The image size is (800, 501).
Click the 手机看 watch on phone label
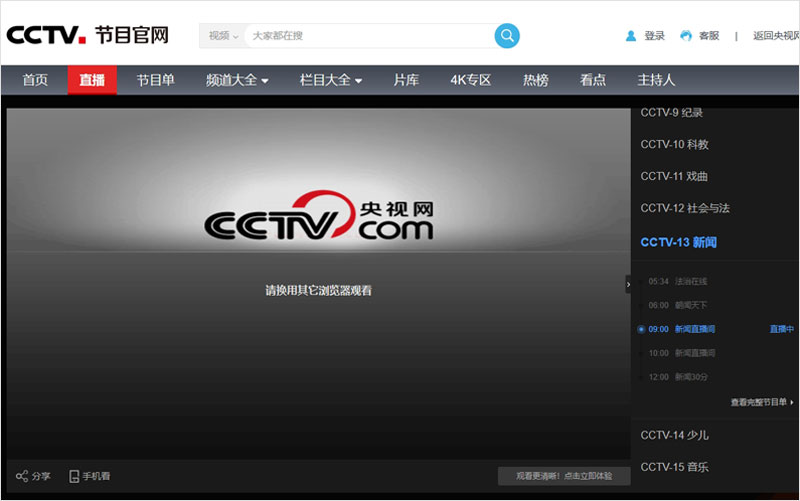(x=96, y=477)
